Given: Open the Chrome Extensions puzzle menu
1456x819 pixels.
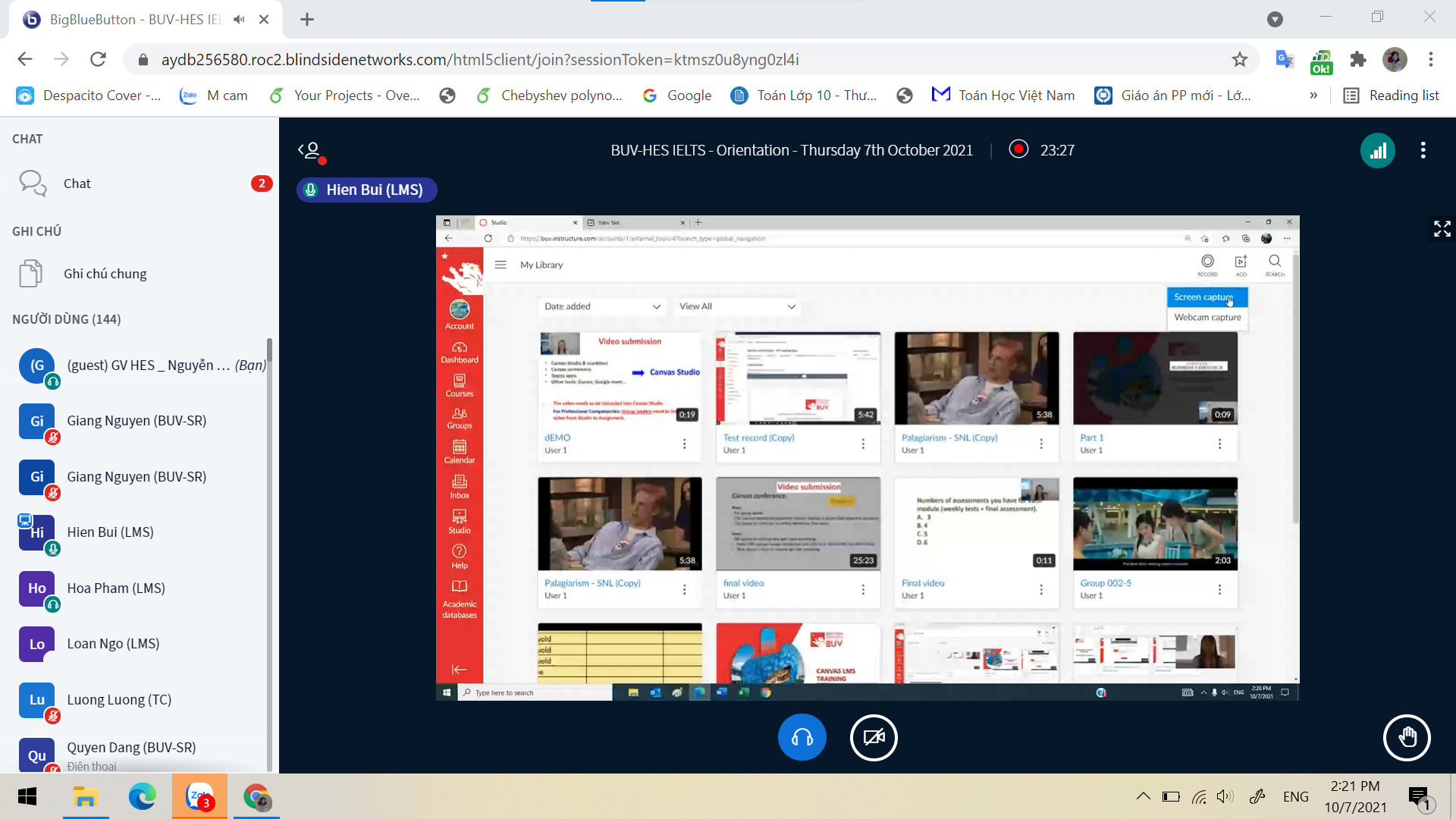Looking at the screenshot, I should point(1357,59).
